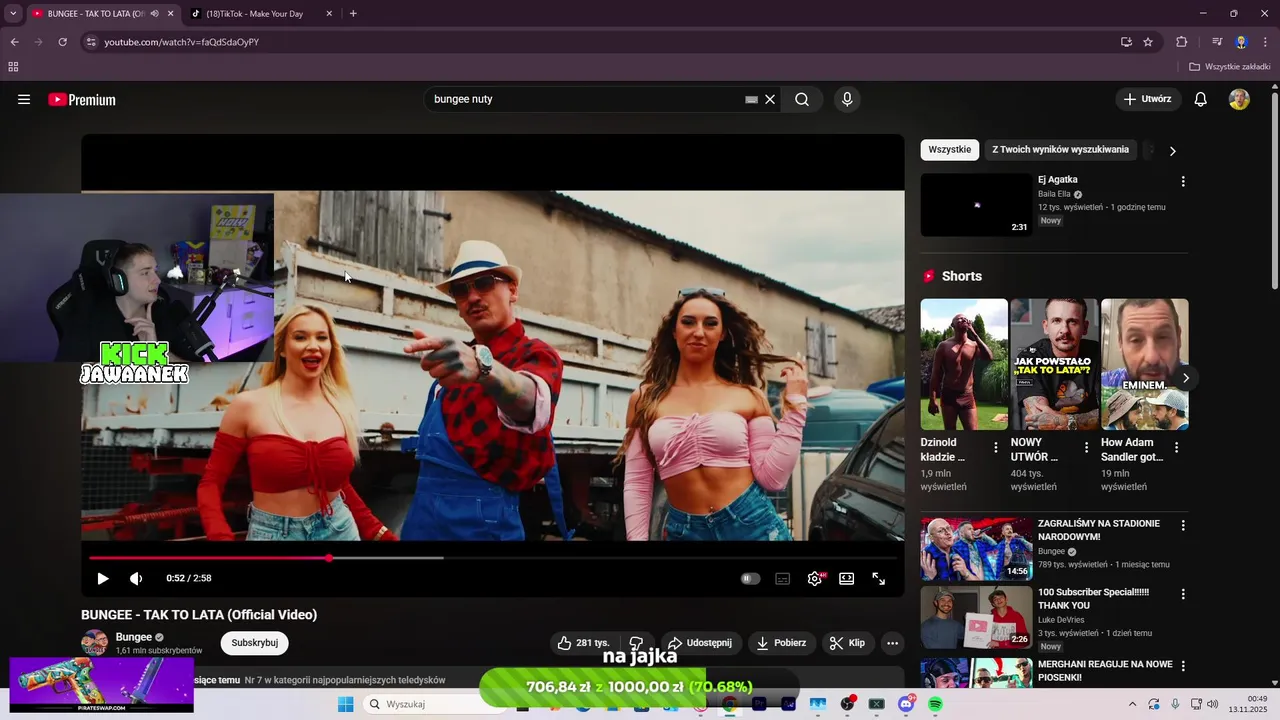Open ZAGRALIŚMY NA STADIONIE NARODOWYM title
The width and height of the screenshot is (1280, 720).
[x=1099, y=530]
